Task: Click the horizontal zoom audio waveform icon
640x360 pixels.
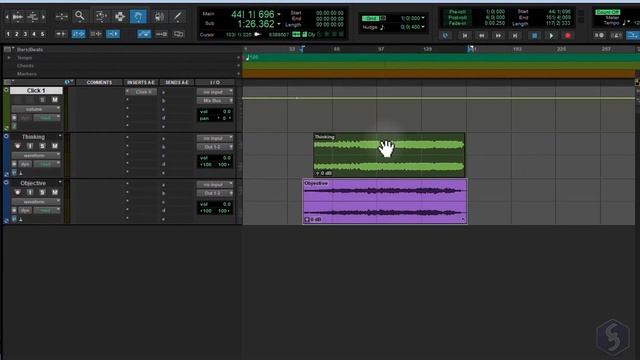Action: 18,17
